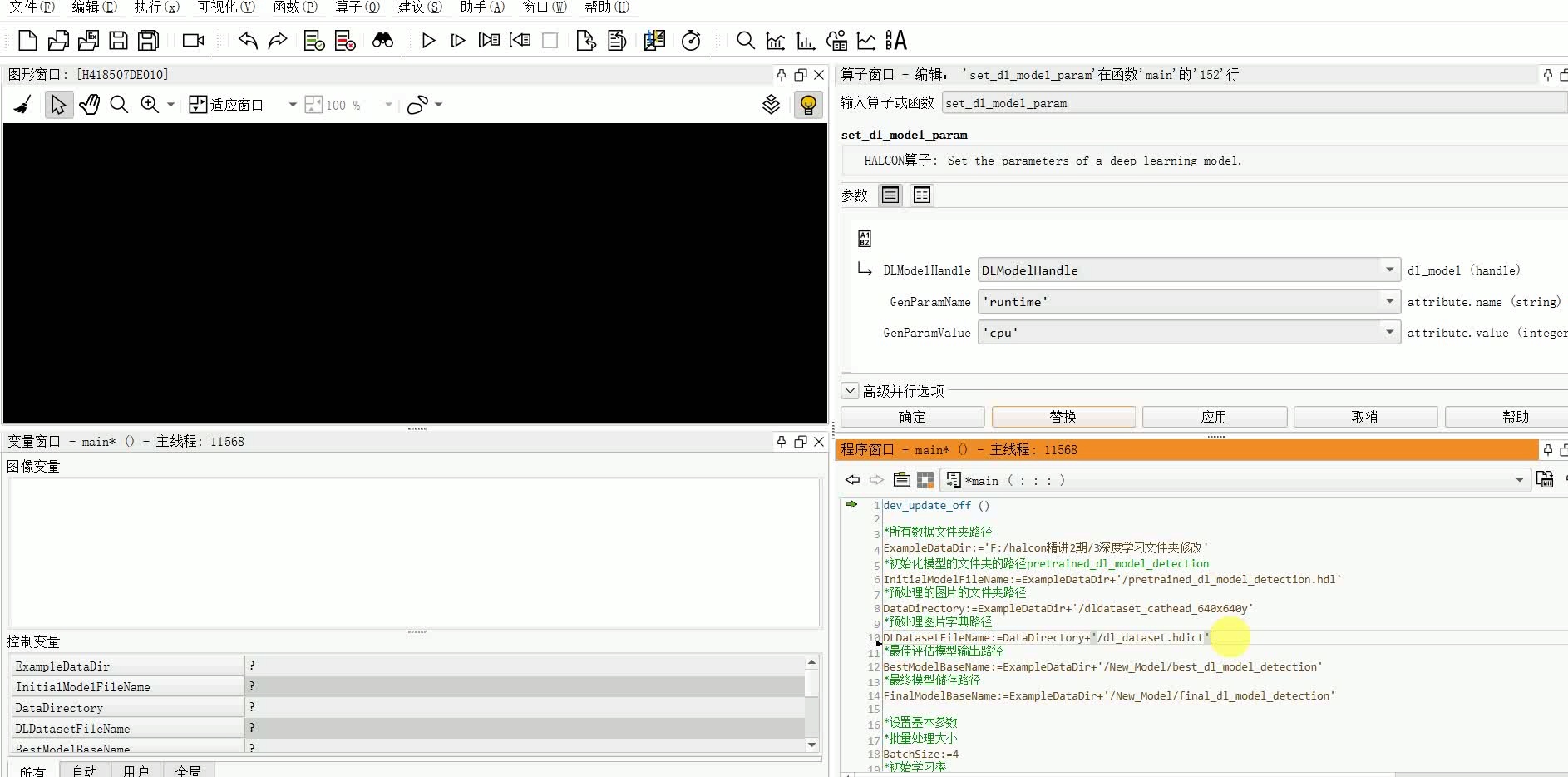The height and width of the screenshot is (777, 1568).
Task: Open the GenParamName 'runtime' dropdown
Action: click(1389, 301)
